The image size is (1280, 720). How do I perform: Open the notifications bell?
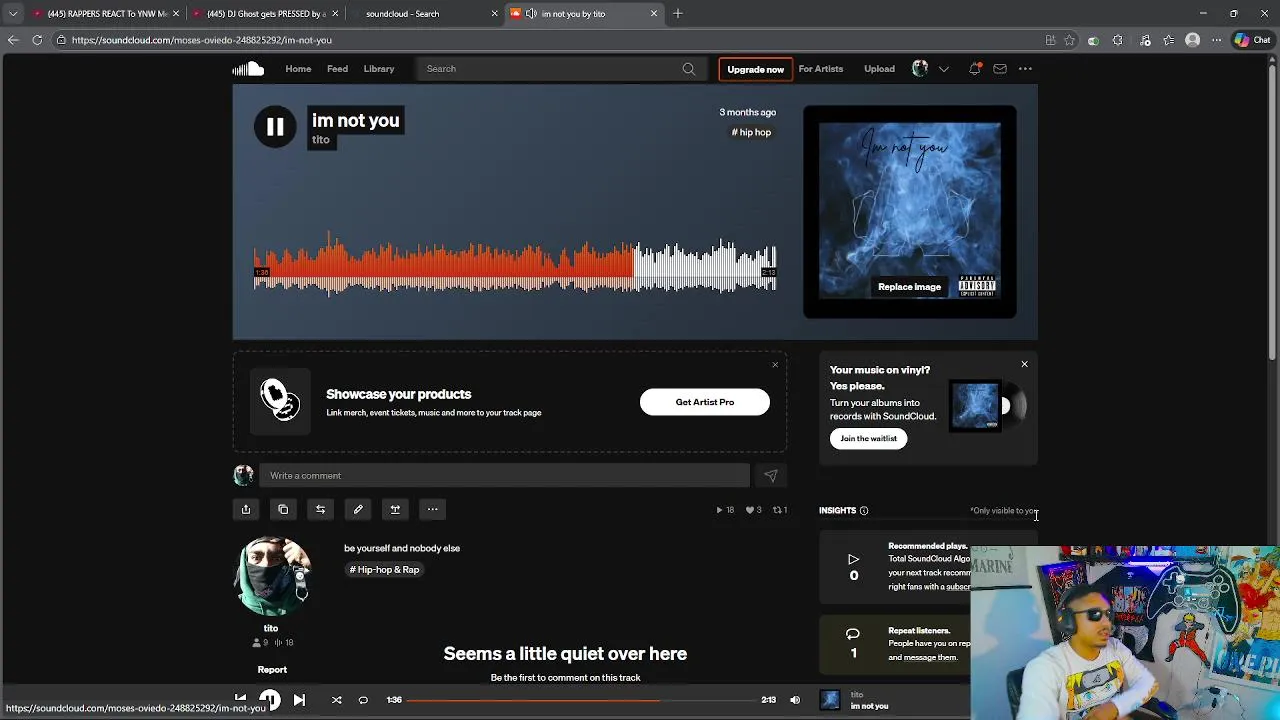(974, 69)
